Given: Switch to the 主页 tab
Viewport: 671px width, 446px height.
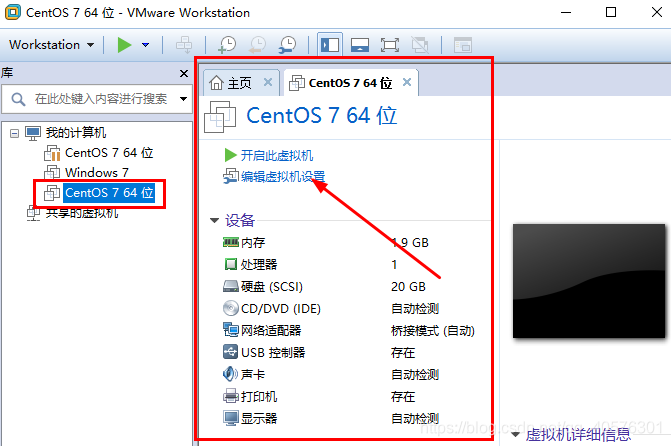Looking at the screenshot, I should coord(240,83).
